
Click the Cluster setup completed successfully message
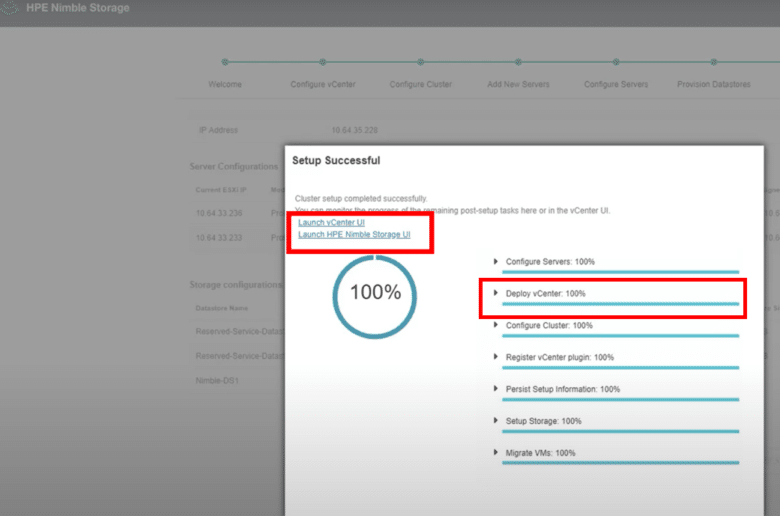click(361, 198)
